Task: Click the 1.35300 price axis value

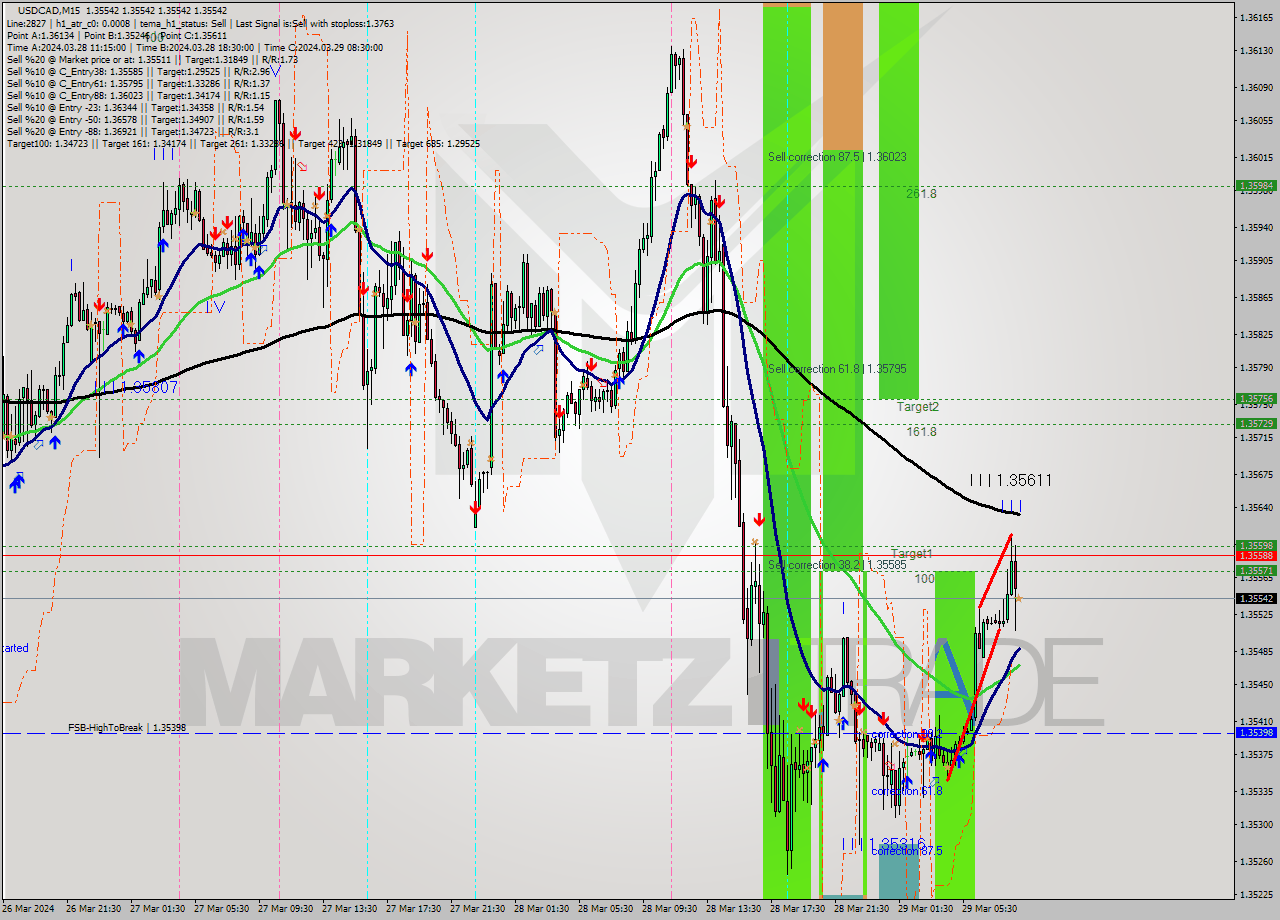Action: [1256, 825]
